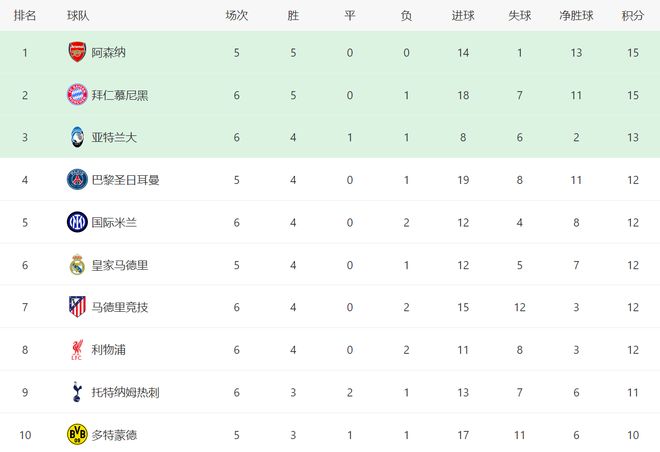
Task: Select the 多特蒙德 team name
Action: 114,435
